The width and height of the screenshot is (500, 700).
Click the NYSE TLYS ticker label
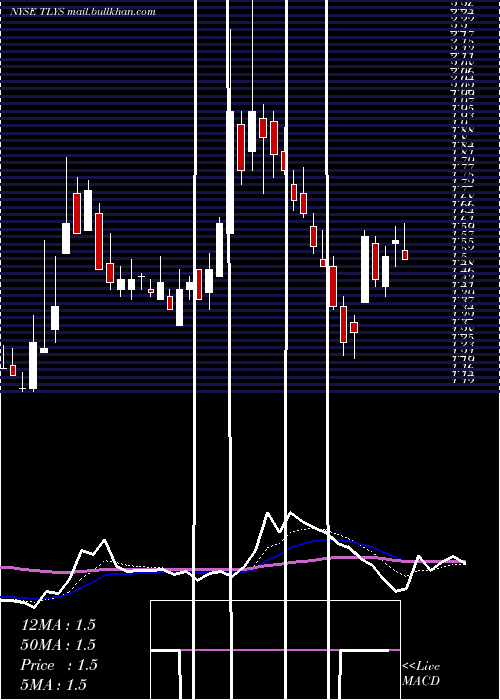coord(38,12)
